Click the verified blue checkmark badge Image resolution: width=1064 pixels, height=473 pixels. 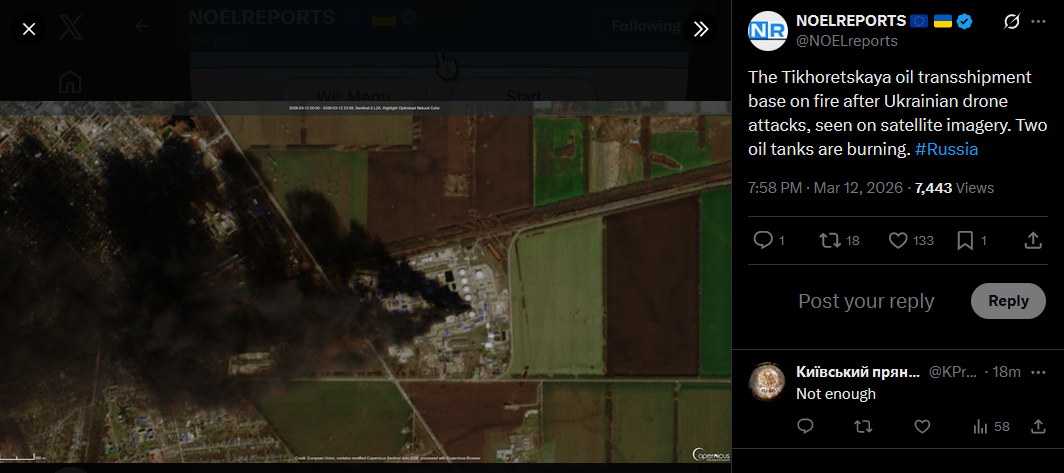click(964, 21)
